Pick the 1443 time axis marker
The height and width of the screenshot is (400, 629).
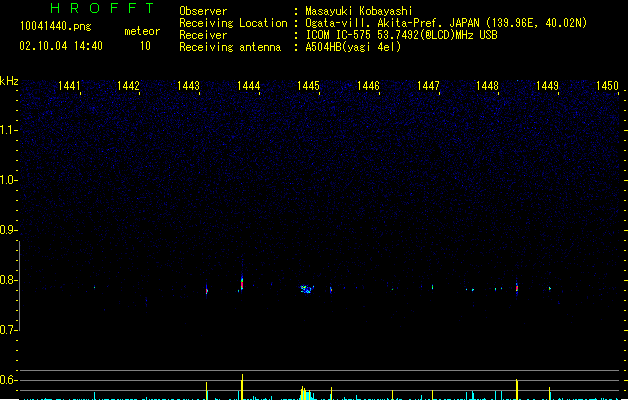pyautogui.click(x=188, y=86)
